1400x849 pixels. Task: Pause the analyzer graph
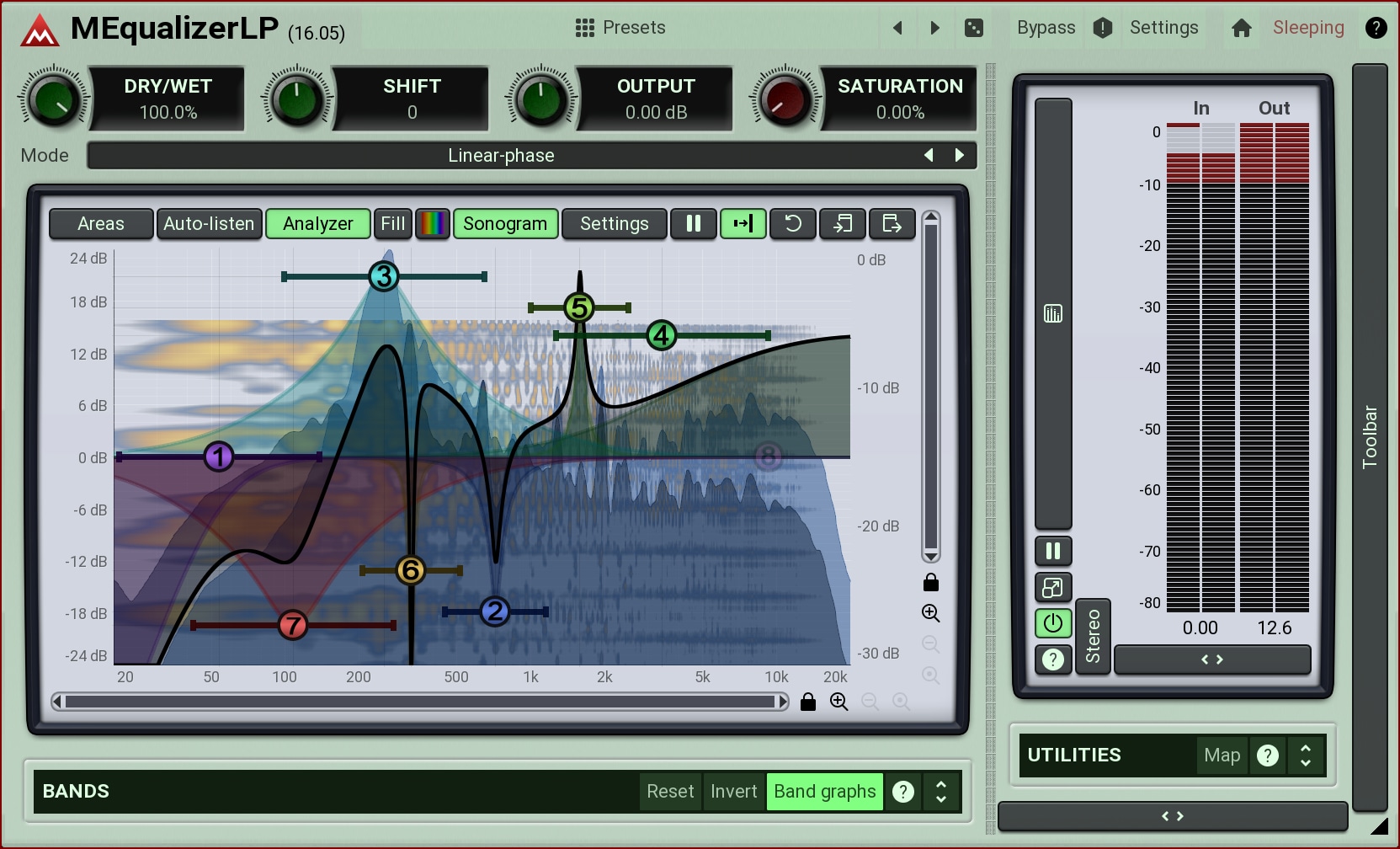(694, 223)
